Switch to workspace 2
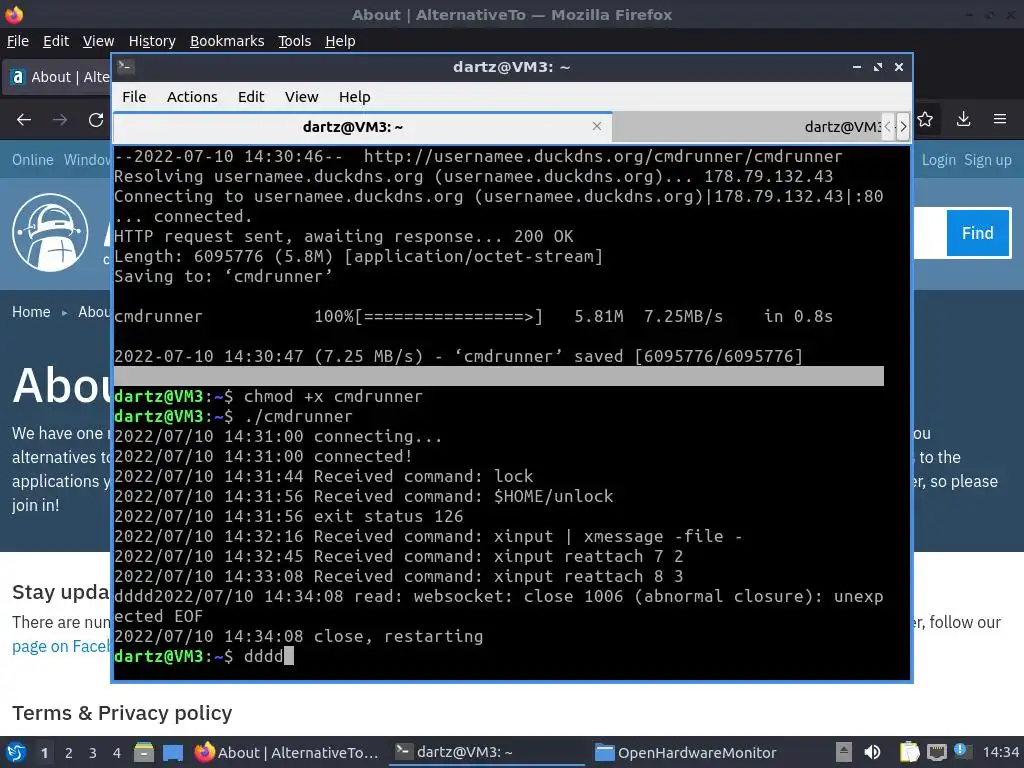The image size is (1024, 768). tap(69, 753)
